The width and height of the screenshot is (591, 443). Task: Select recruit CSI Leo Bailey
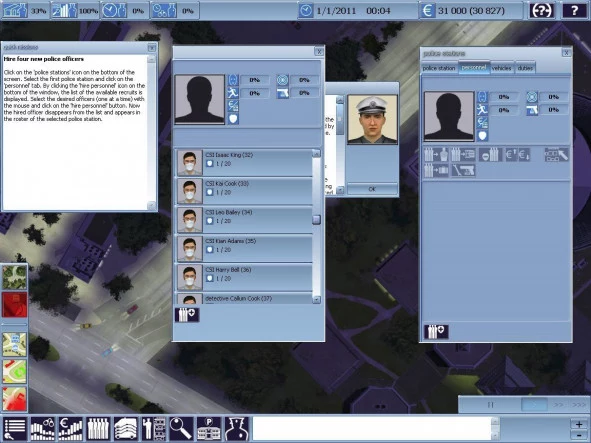coord(244,220)
